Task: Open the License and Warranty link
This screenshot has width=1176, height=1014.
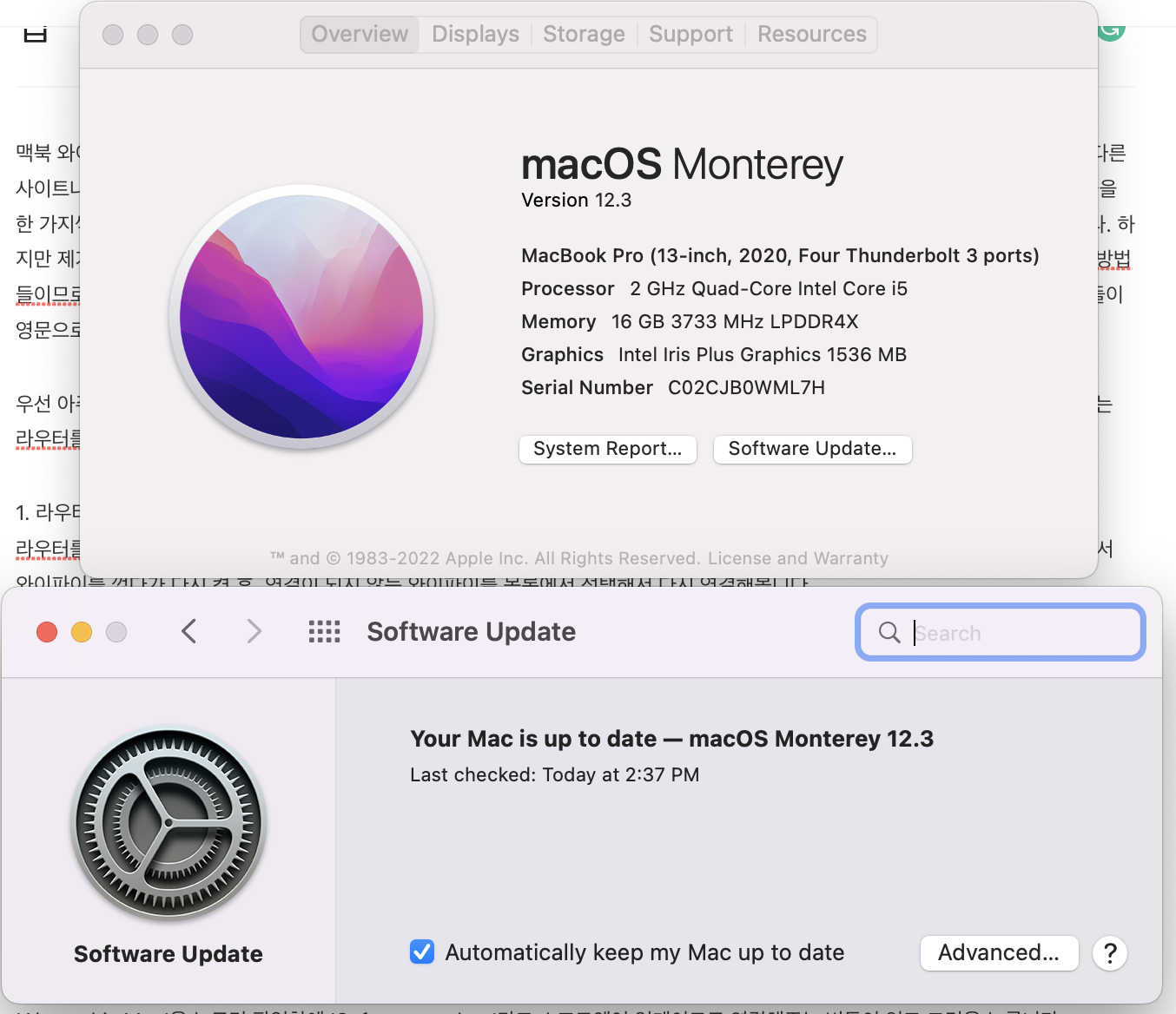Action: coord(798,558)
